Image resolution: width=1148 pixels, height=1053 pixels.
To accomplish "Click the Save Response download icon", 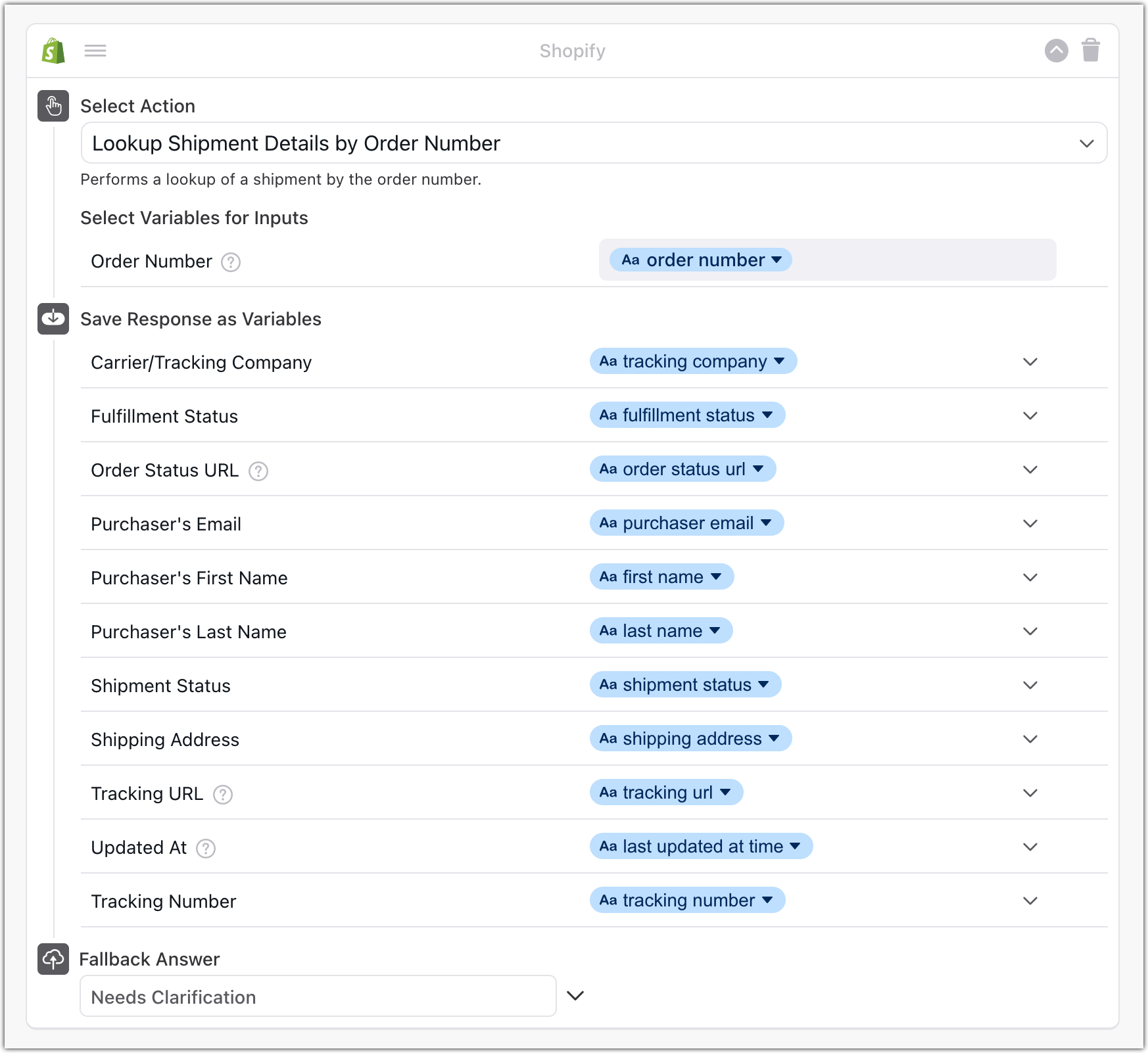I will 53,319.
